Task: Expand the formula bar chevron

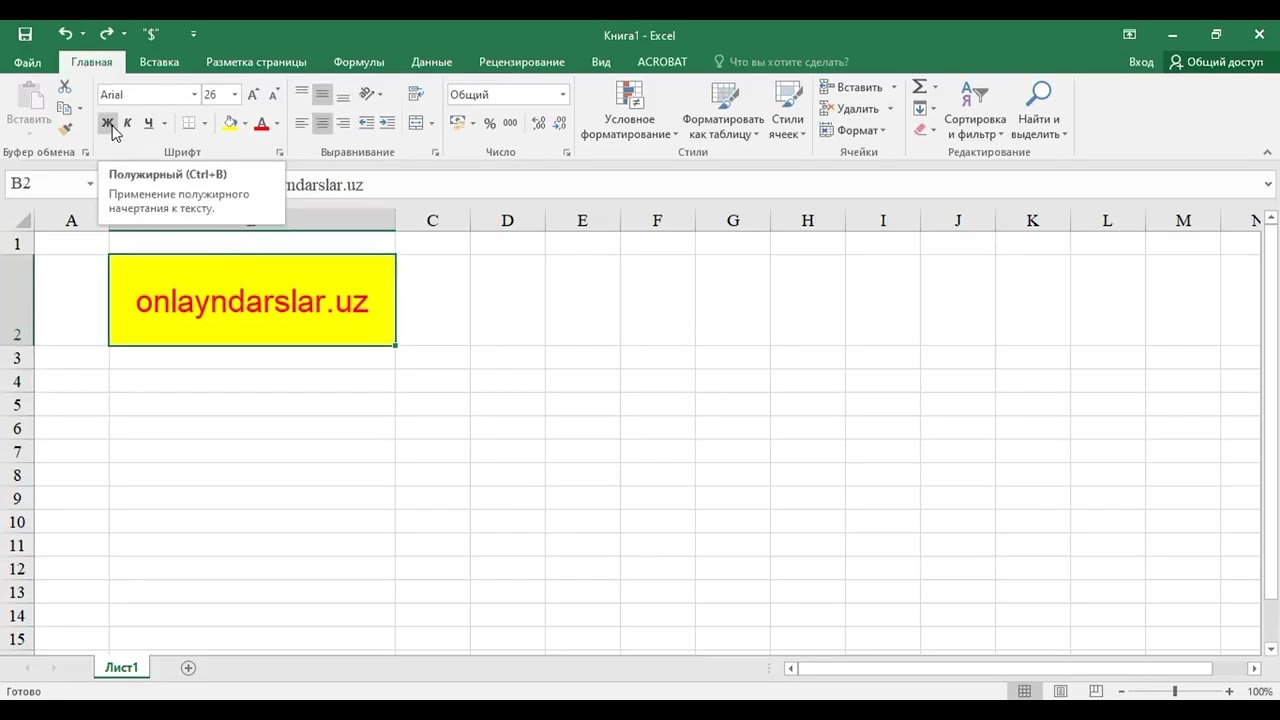Action: pyautogui.click(x=1268, y=184)
